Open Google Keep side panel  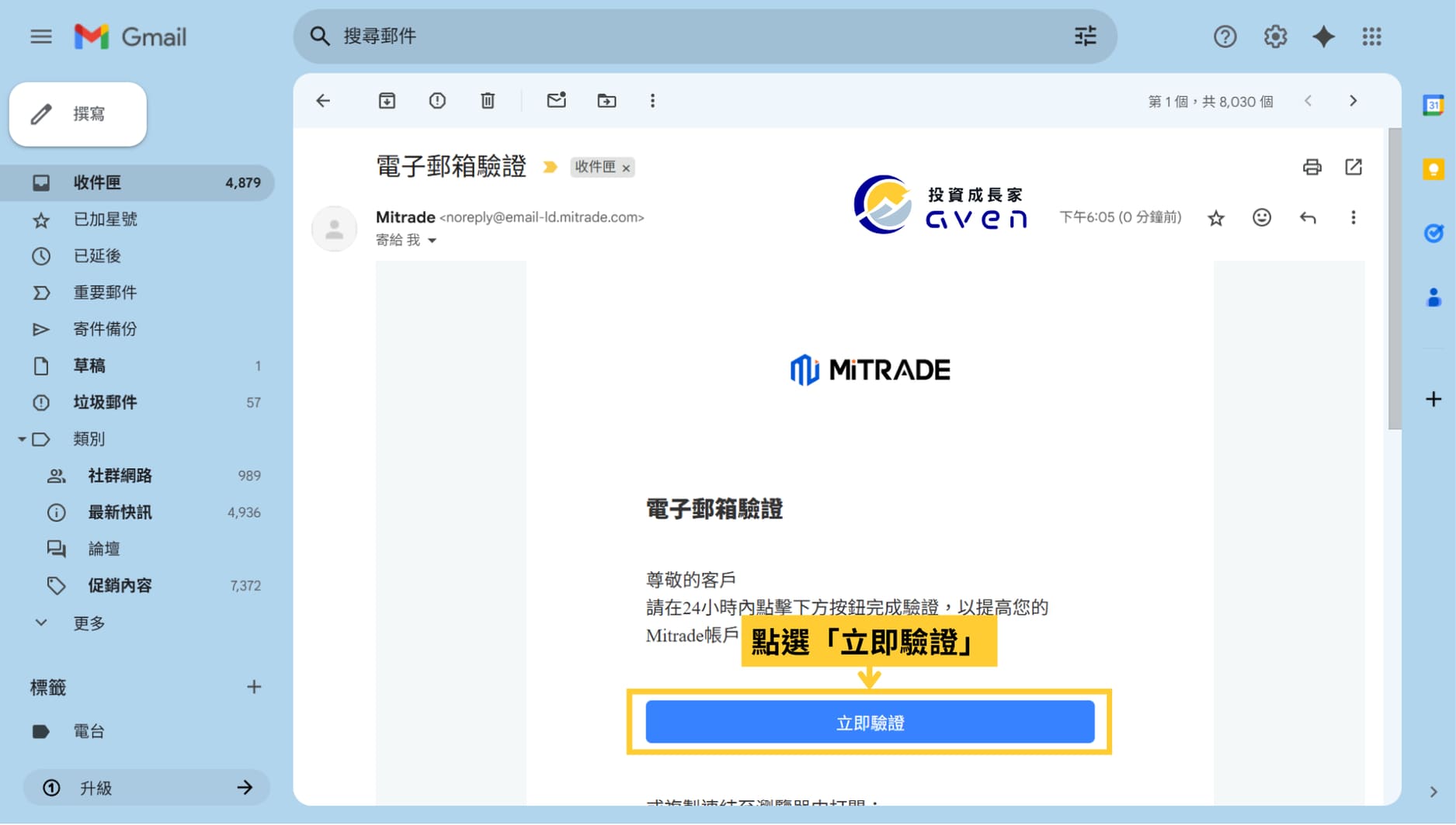click(x=1433, y=169)
